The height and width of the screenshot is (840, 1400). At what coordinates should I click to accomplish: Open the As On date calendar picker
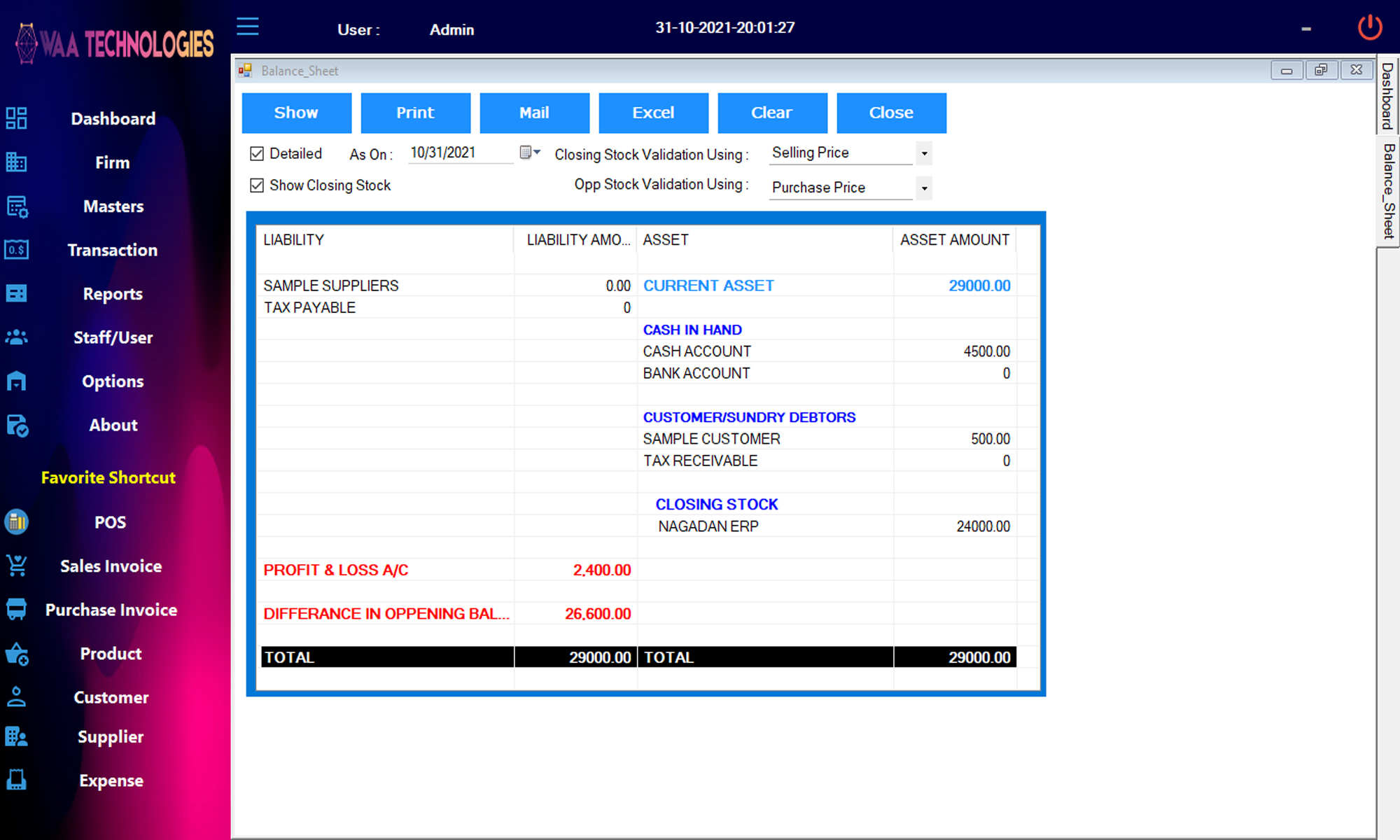pos(526,153)
